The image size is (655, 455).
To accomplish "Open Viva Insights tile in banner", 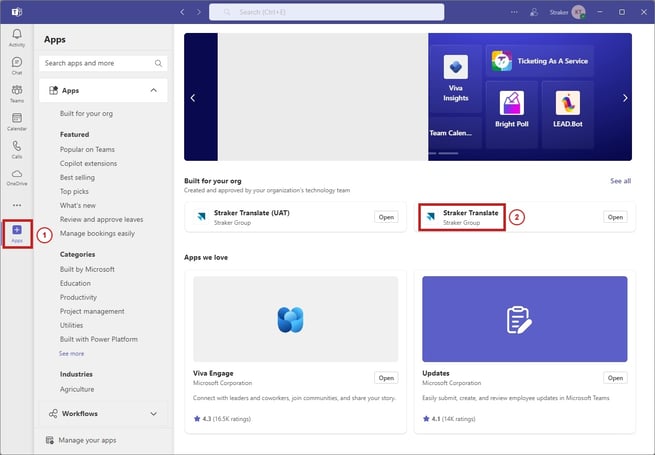I will [x=455, y=79].
